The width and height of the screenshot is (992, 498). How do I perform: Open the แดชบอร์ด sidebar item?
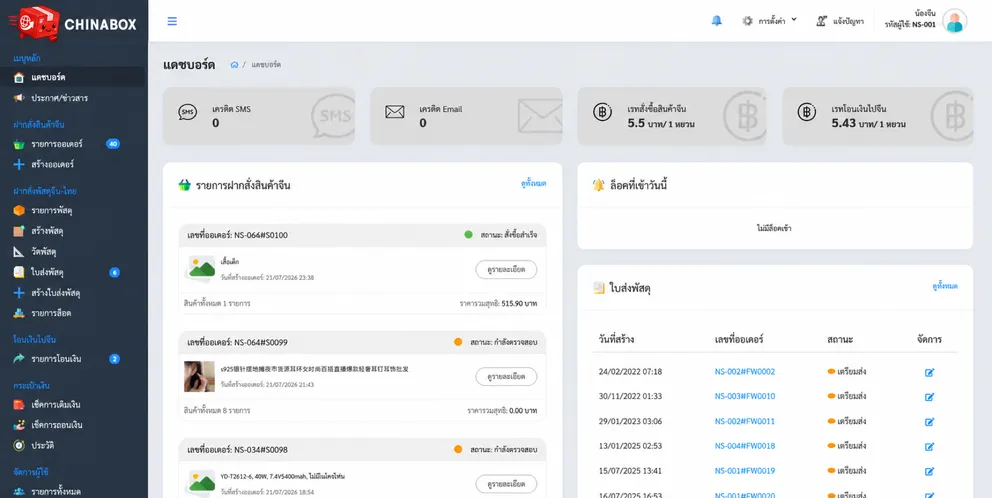click(x=72, y=77)
